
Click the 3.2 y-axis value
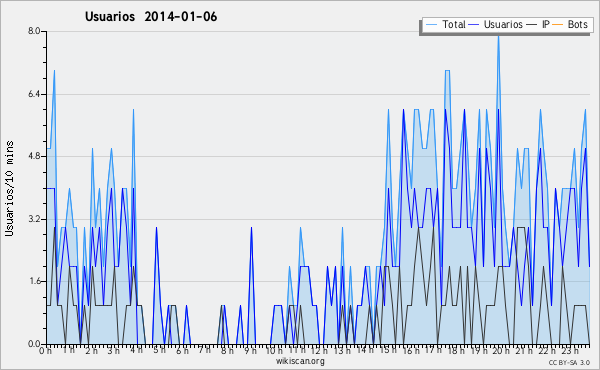[34, 219]
